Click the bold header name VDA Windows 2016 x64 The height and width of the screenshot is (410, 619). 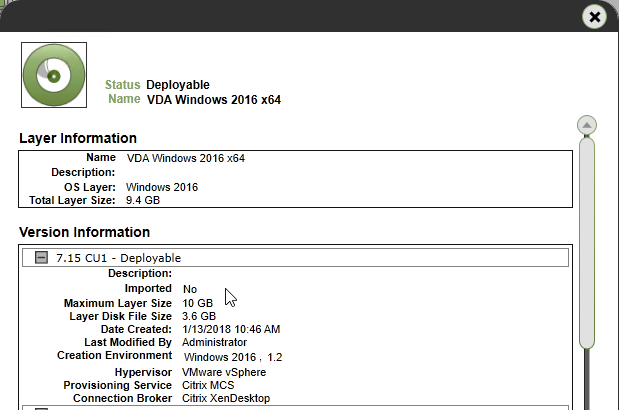pyautogui.click(x=214, y=100)
